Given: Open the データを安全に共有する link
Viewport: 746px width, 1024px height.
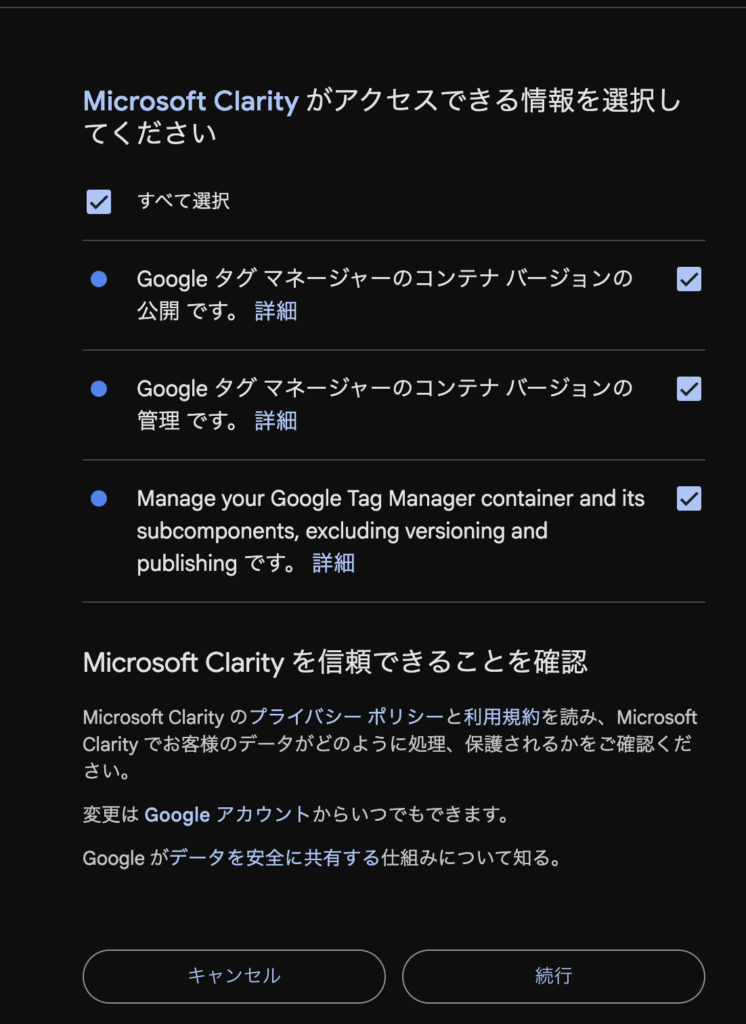Looking at the screenshot, I should [x=274, y=857].
